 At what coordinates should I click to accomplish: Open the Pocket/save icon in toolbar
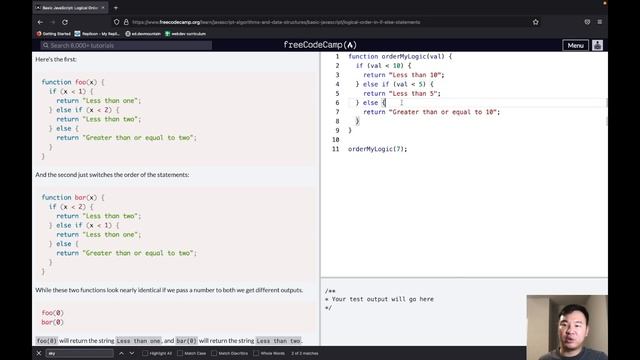587,22
